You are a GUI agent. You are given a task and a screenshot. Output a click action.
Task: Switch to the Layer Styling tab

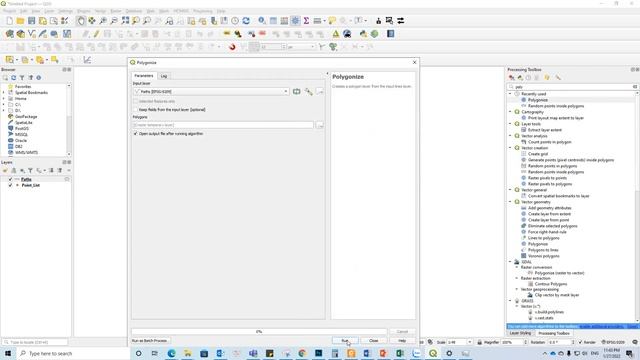[520, 333]
